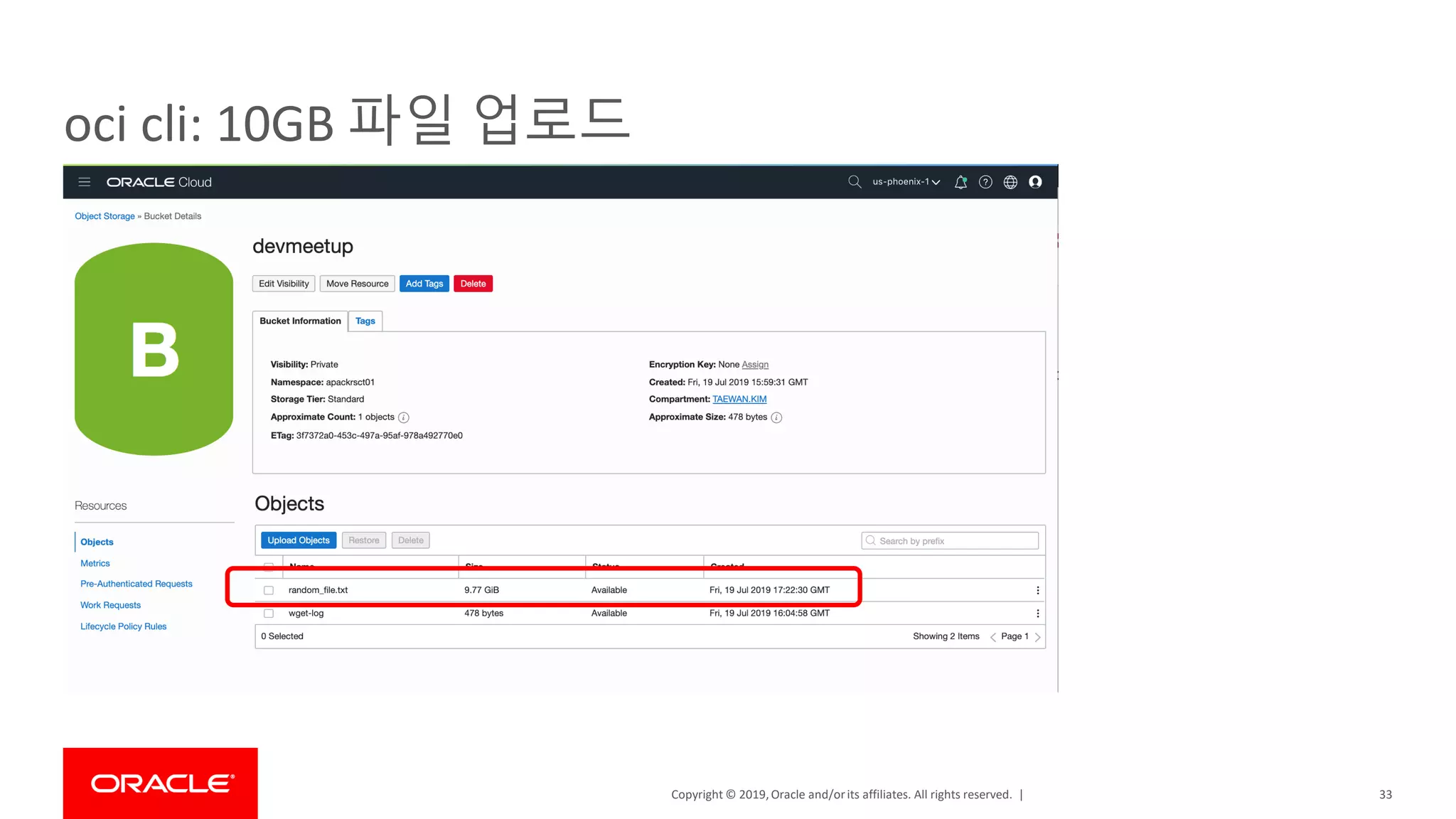Image resolution: width=1456 pixels, height=819 pixels.
Task: Check the random_file.txt checkbox
Action: pos(269,590)
